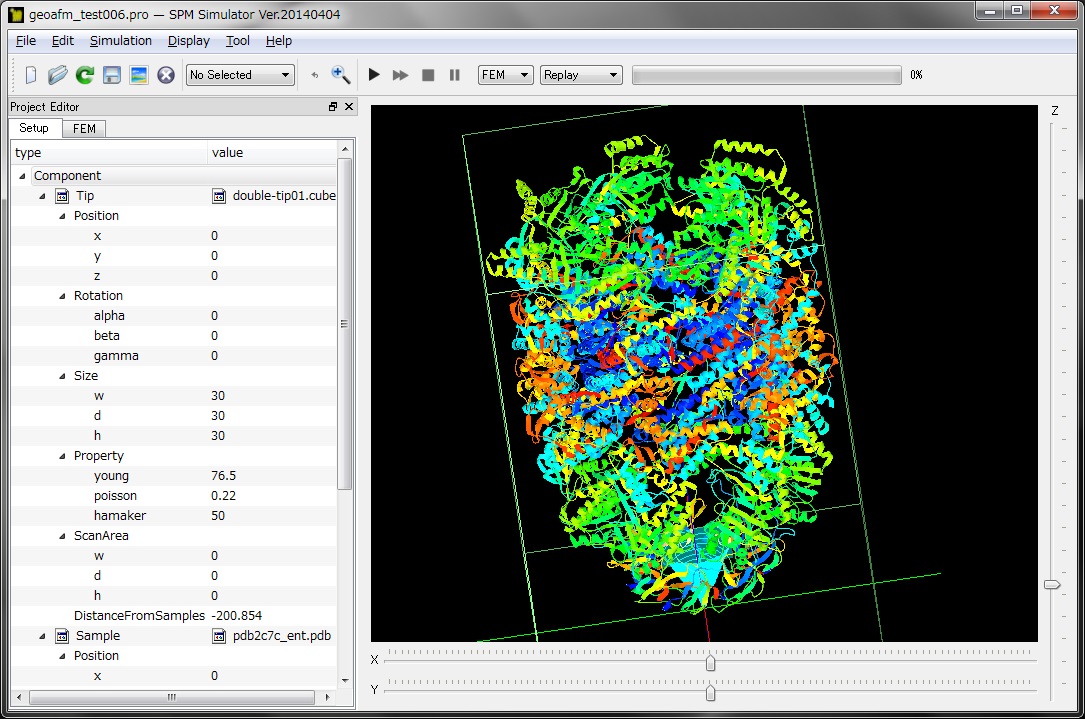Click the 'value' column header
Image resolution: width=1085 pixels, height=719 pixels.
click(272, 152)
